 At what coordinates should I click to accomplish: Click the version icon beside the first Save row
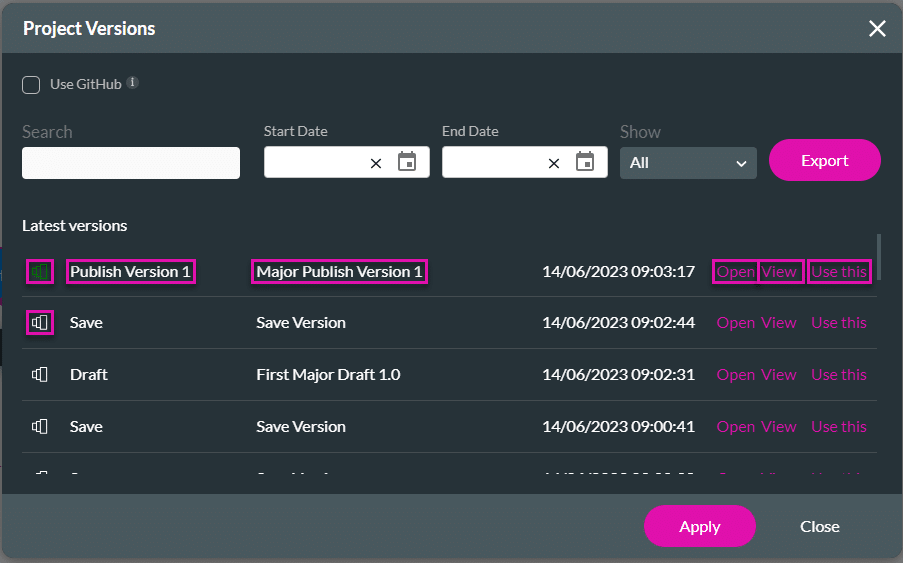pyautogui.click(x=39, y=323)
